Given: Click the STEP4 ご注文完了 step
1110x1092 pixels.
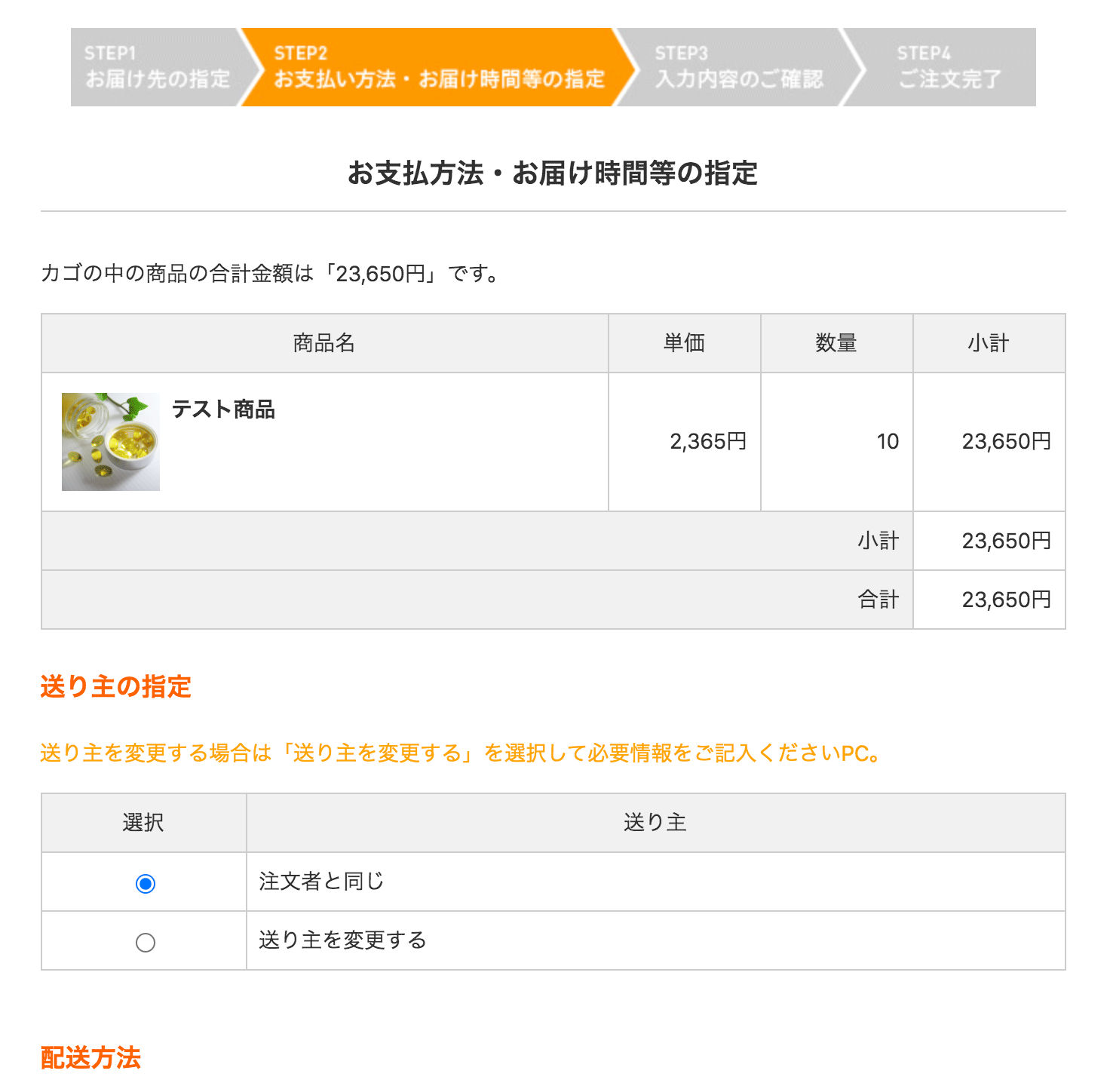Looking at the screenshot, I should [949, 67].
